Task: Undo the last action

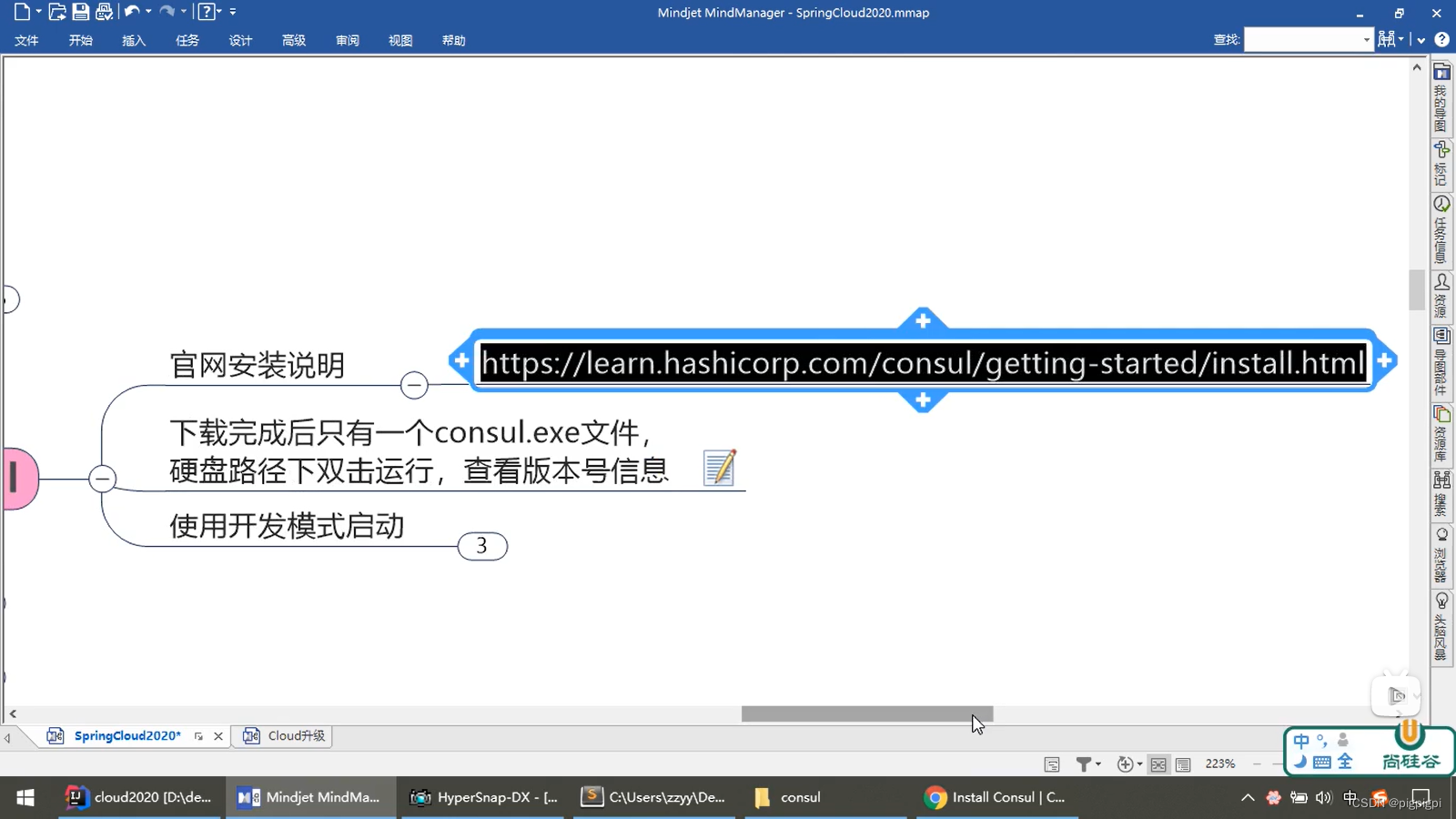Action: (132, 12)
